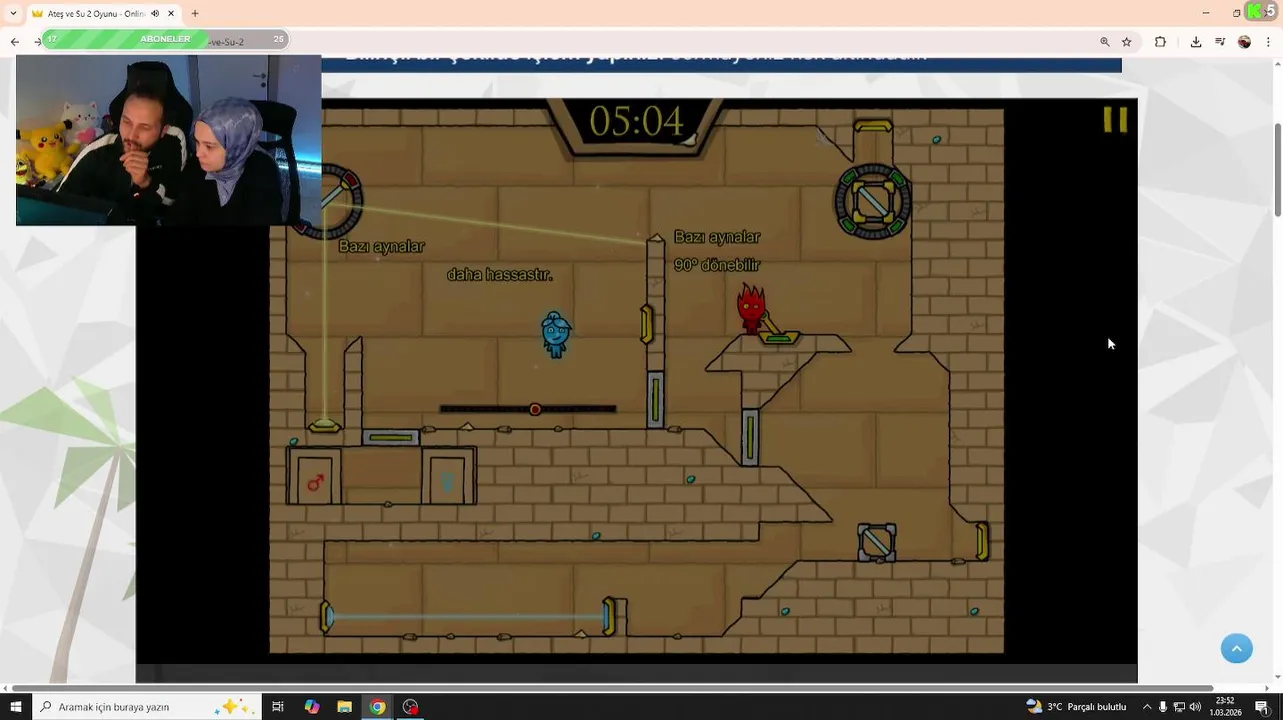
Task: Open Chrome downloads
Action: (1196, 42)
